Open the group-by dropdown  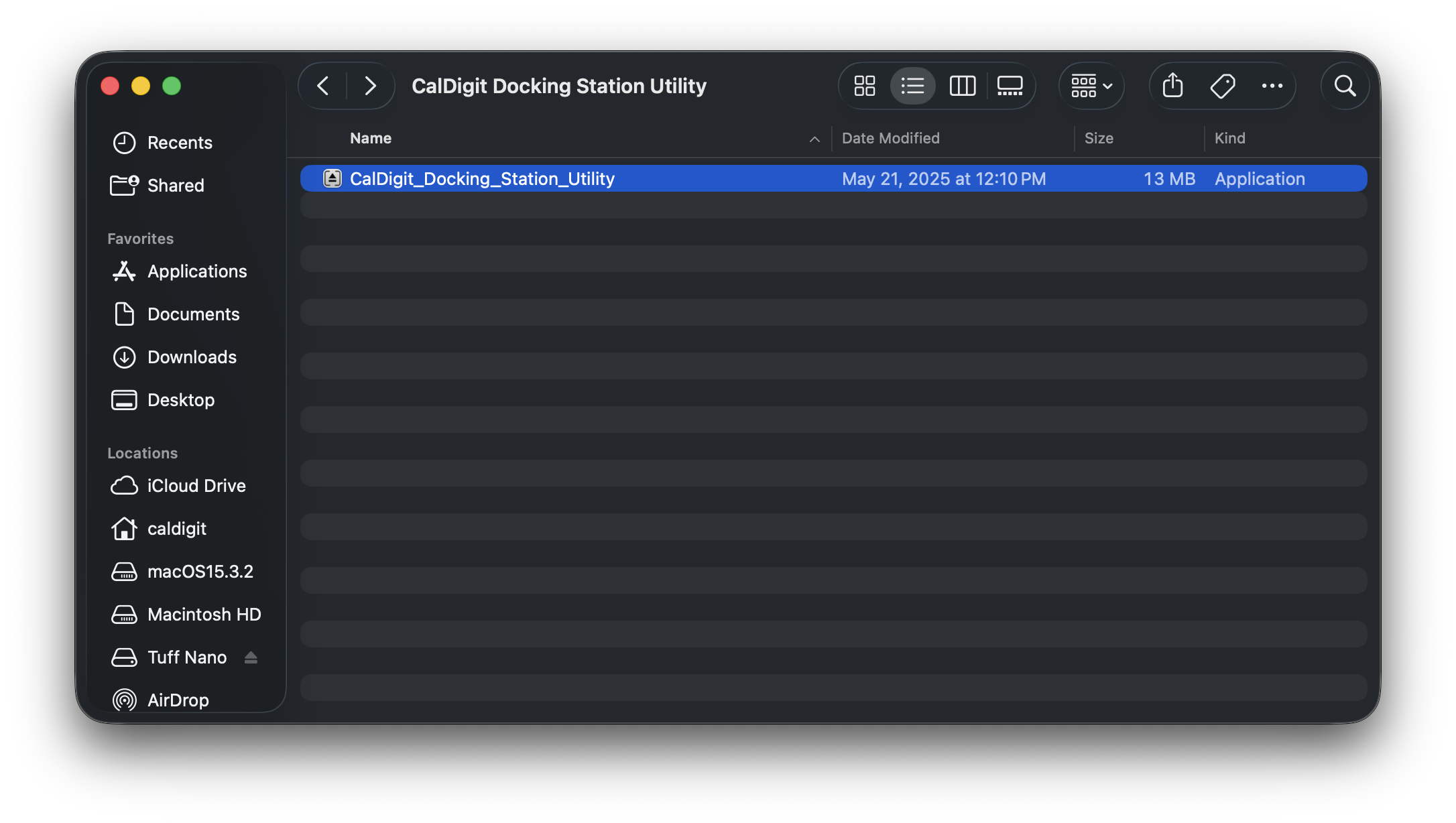tap(1090, 86)
